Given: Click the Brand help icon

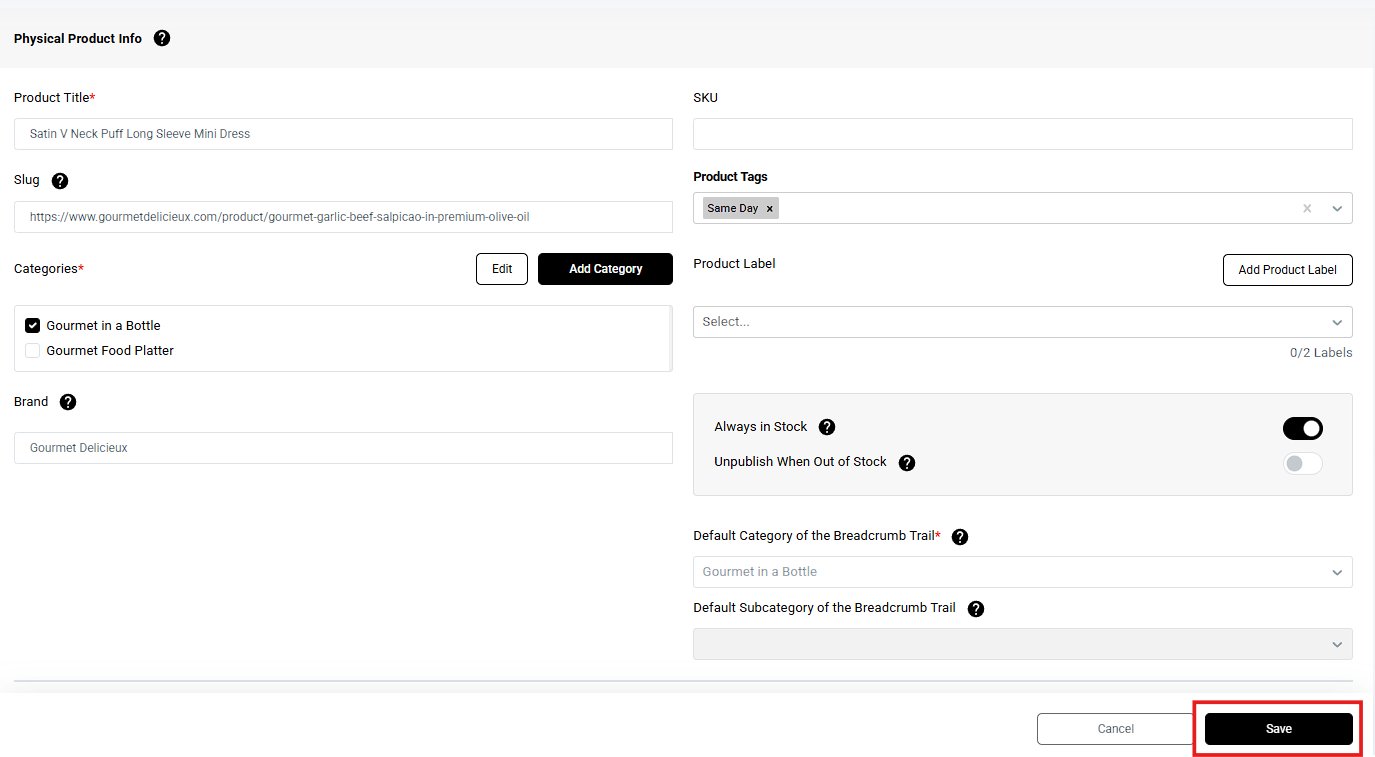Looking at the screenshot, I should 68,402.
